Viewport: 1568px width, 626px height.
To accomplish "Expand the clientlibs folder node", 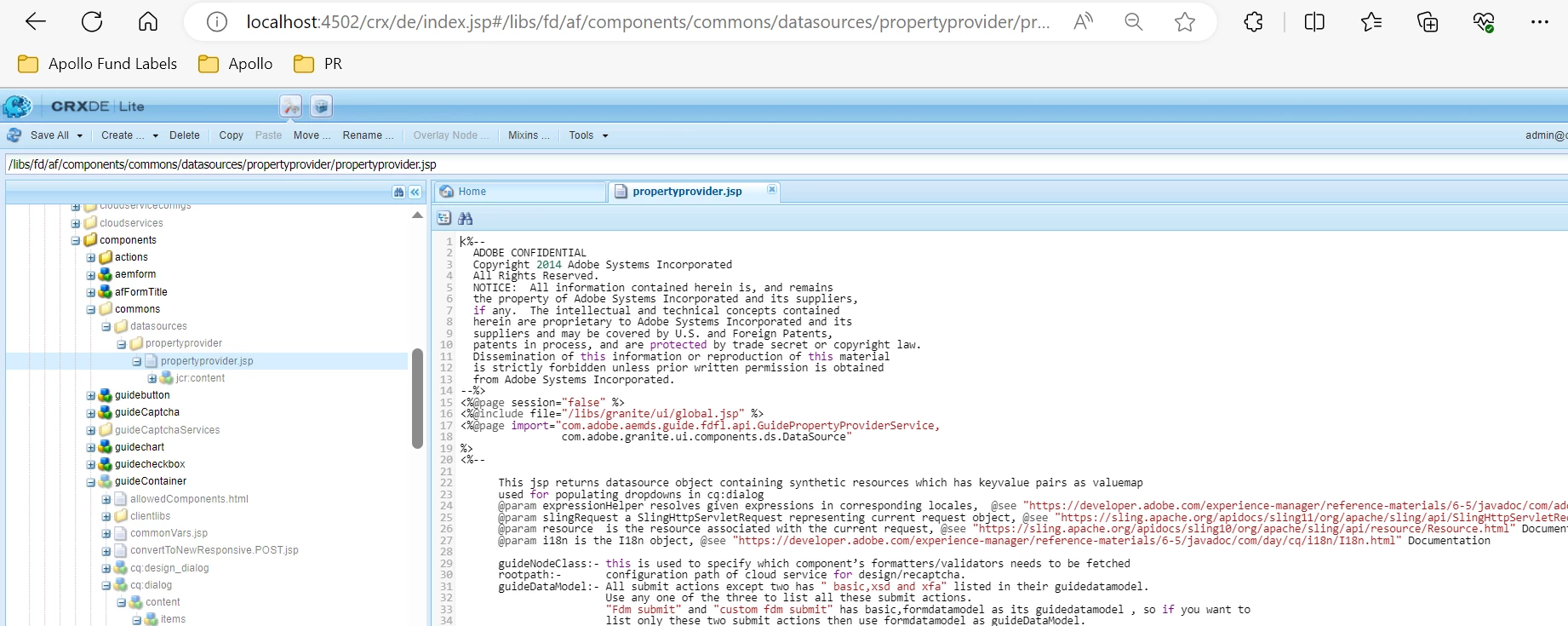I will coord(106,516).
